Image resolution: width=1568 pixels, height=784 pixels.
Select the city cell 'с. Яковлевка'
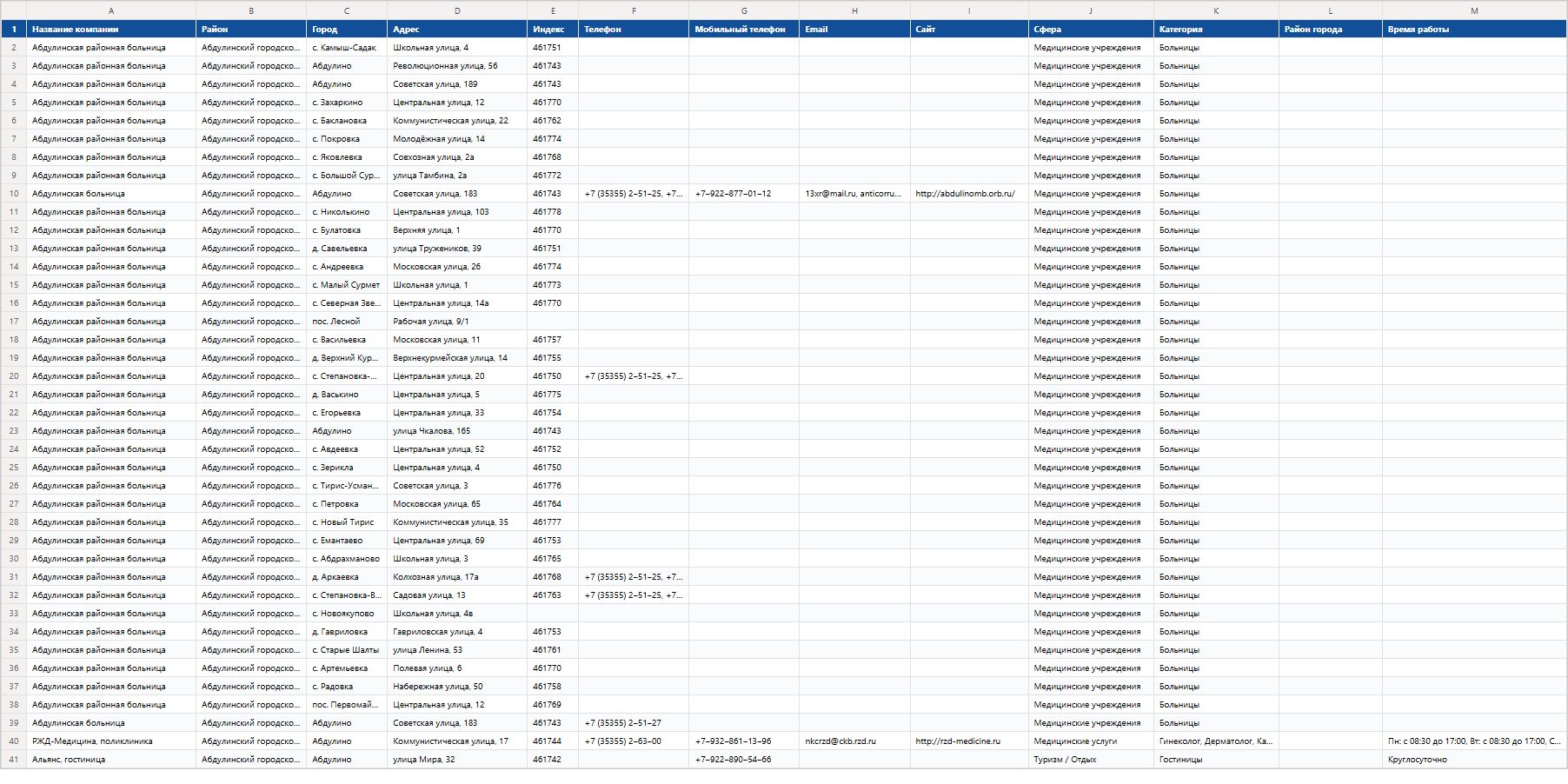click(x=347, y=157)
